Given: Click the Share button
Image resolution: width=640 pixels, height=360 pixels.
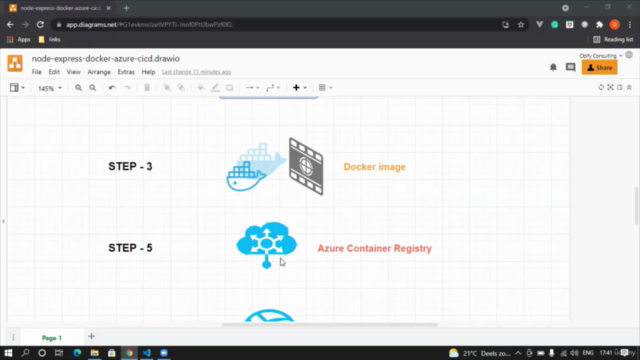Looking at the screenshot, I should tap(599, 68).
